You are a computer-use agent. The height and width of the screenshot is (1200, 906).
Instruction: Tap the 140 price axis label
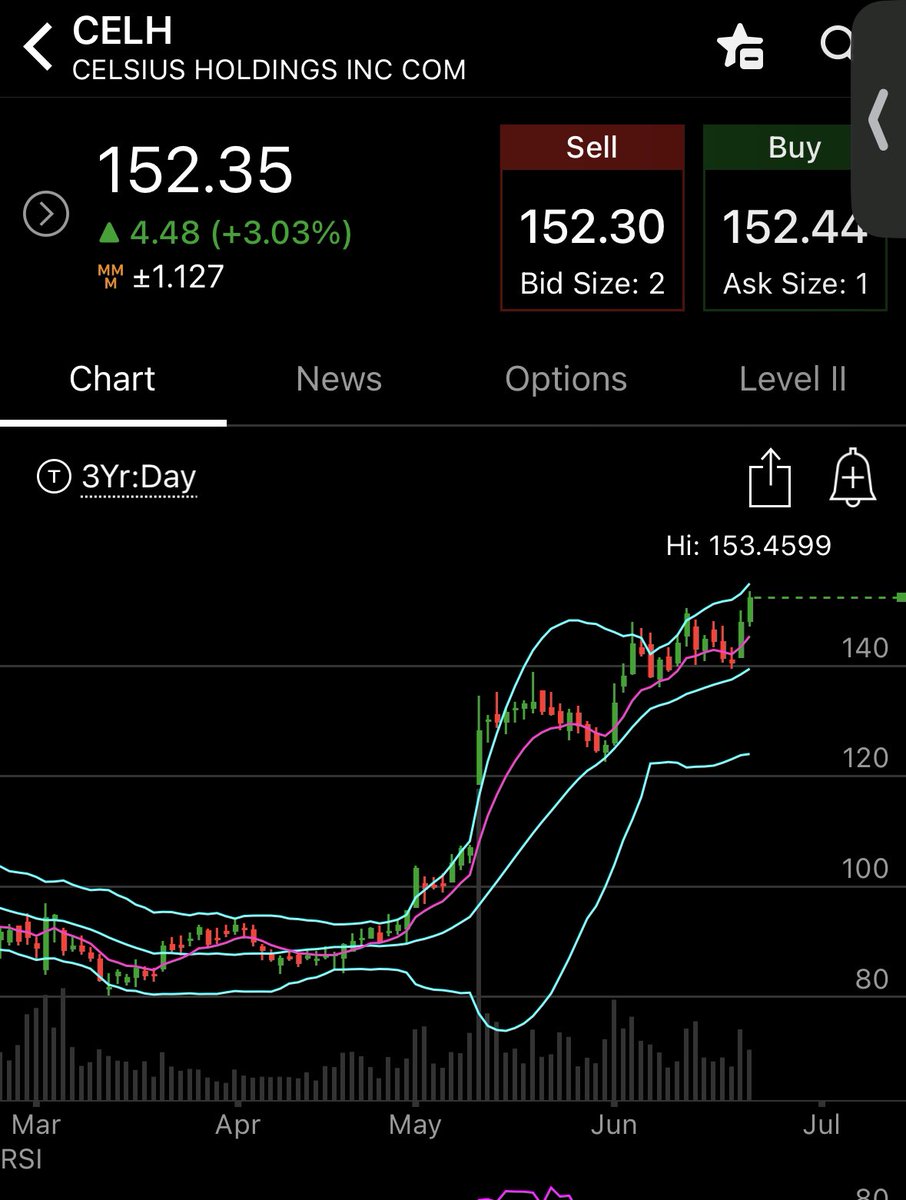click(x=865, y=648)
